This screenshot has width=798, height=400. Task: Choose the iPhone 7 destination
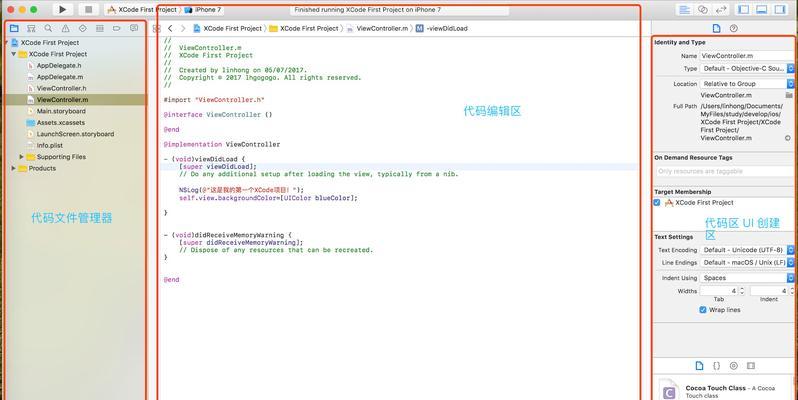[203, 10]
